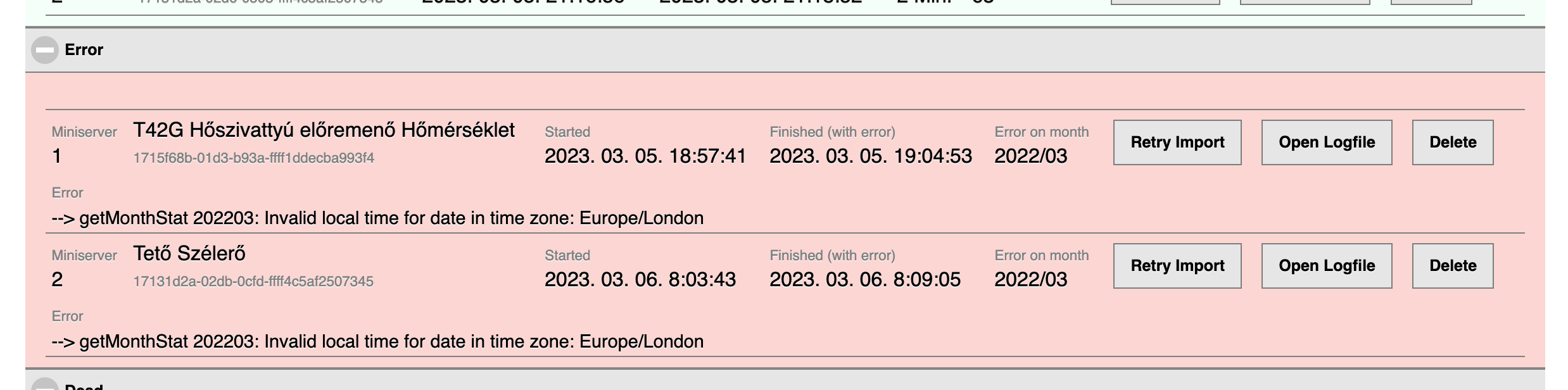
Task: Click the second getMonthStat 202203 error message
Action: 377,342
